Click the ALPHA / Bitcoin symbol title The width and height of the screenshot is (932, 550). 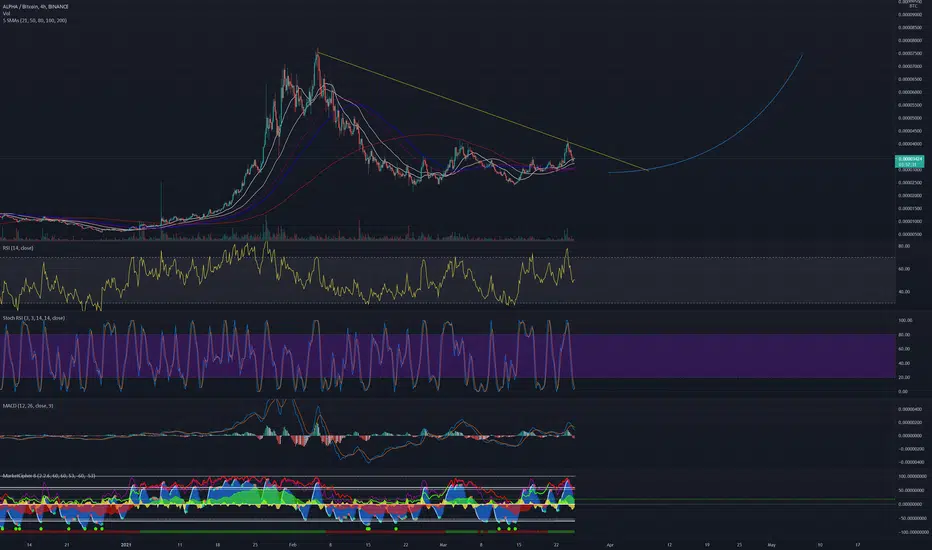36,7
